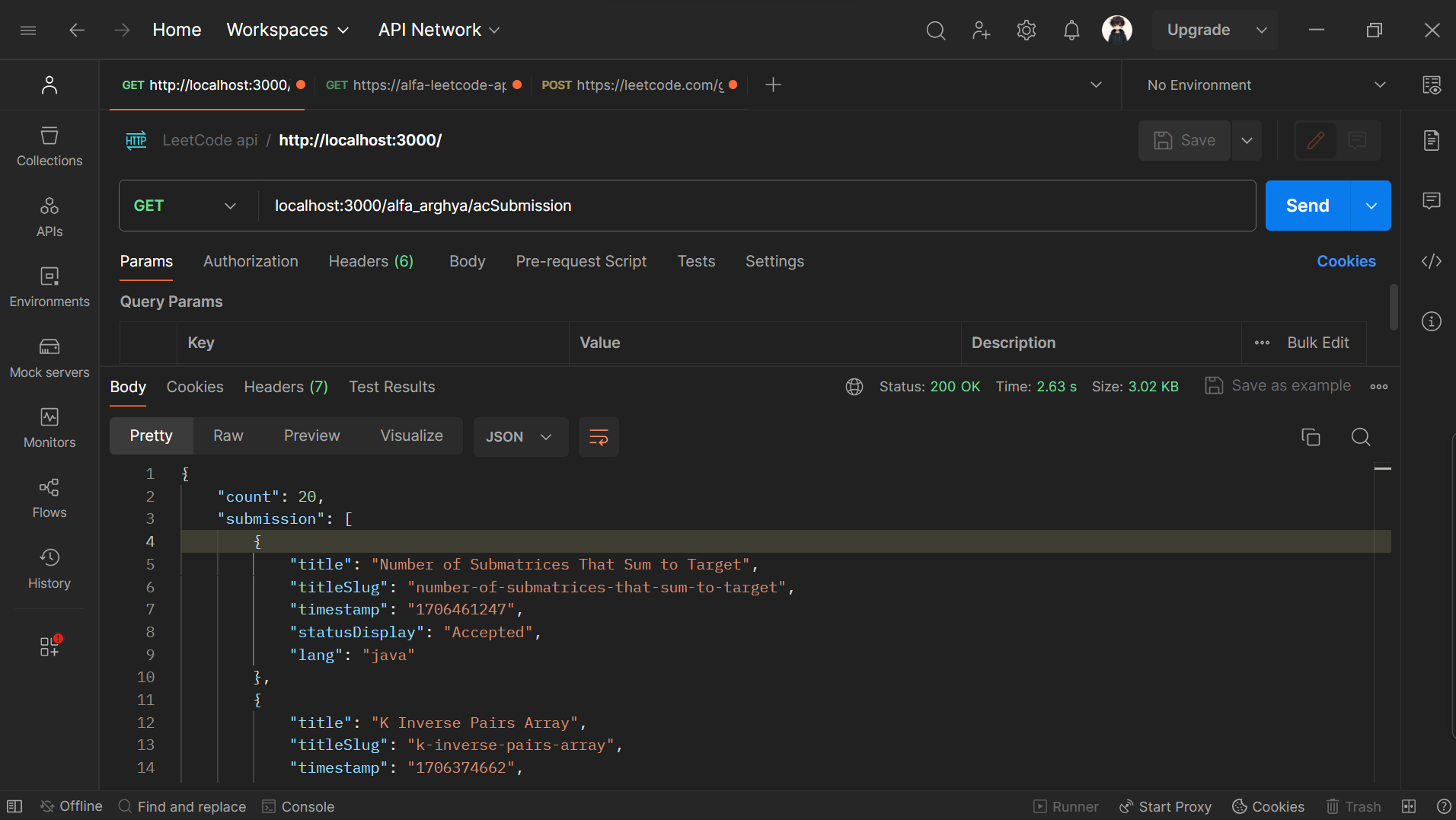The height and width of the screenshot is (820, 1456).
Task: Expand the GET method dropdown
Action: click(x=186, y=206)
